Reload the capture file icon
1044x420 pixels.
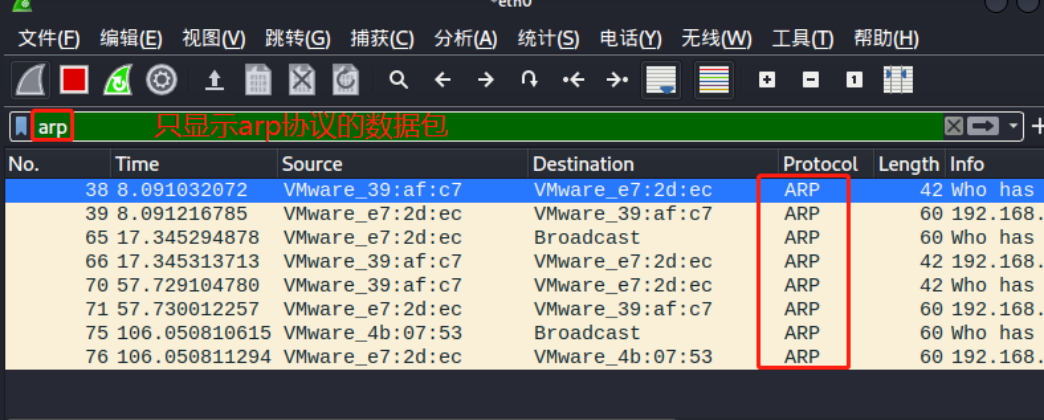coord(346,81)
